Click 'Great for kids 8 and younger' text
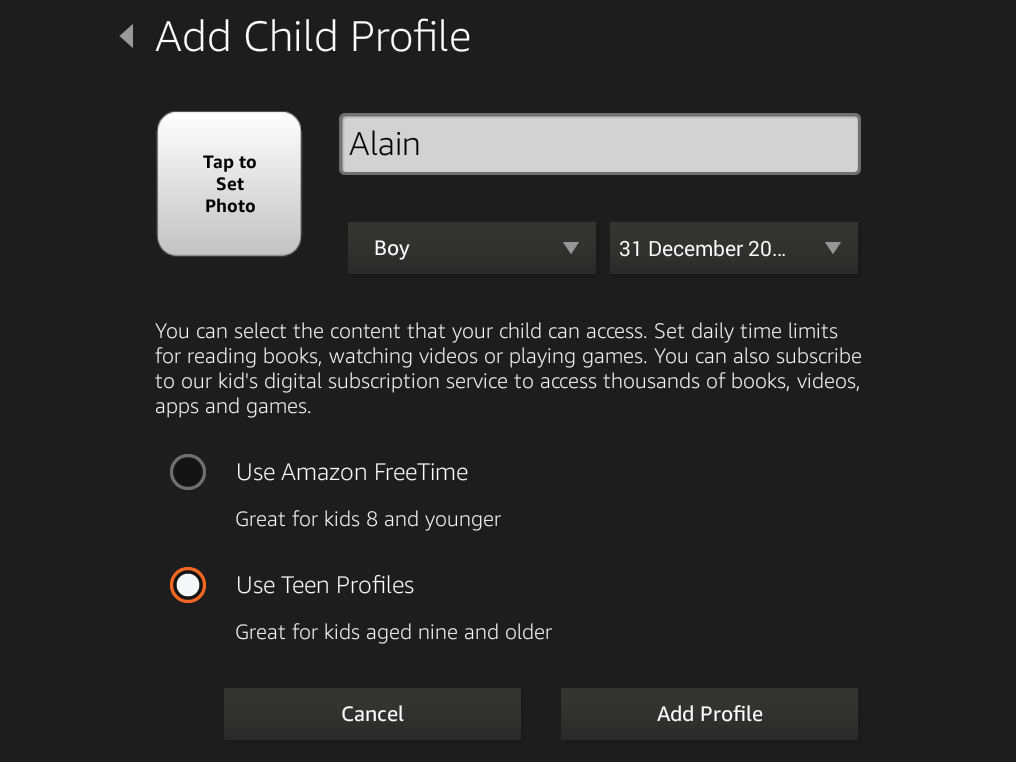This screenshot has width=1016, height=762. click(368, 519)
